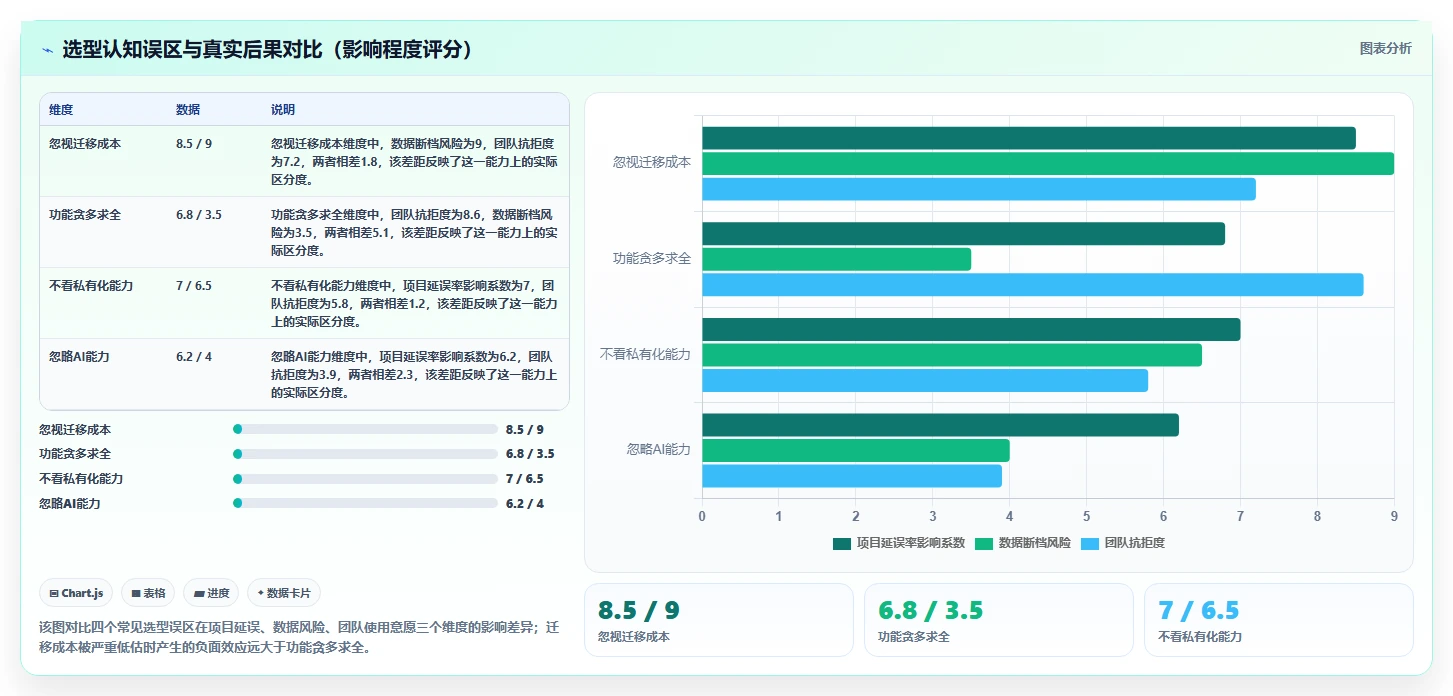Click the 维度 column header
Image resolution: width=1453 pixels, height=696 pixels.
[x=61, y=110]
